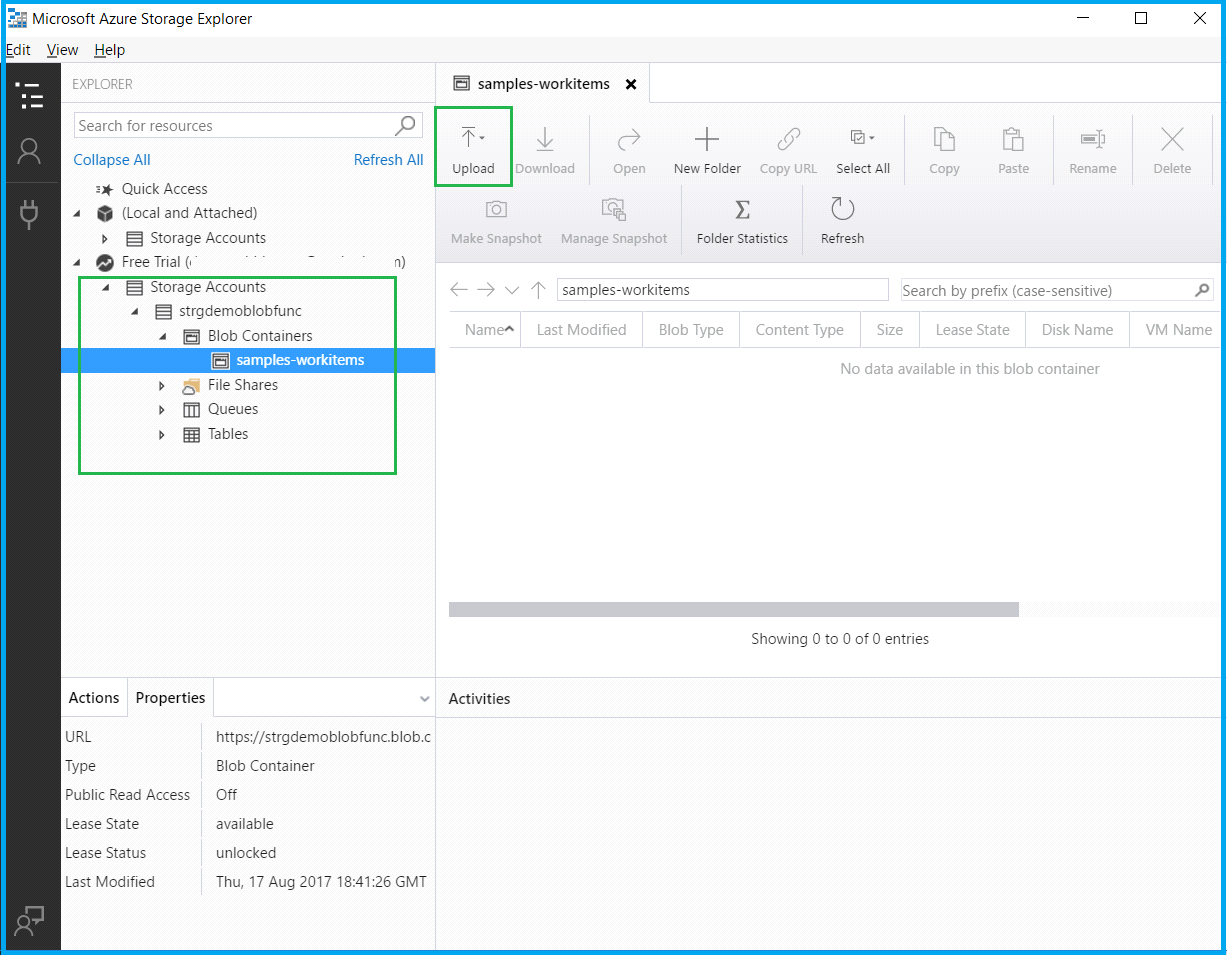Select samples-workitems in the tree
The image size is (1227, 955).
coord(300,360)
